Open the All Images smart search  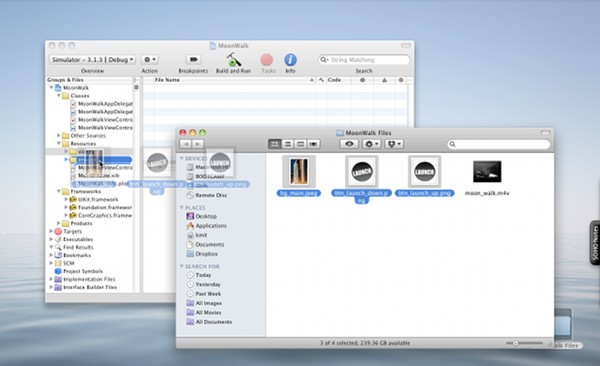coord(204,303)
